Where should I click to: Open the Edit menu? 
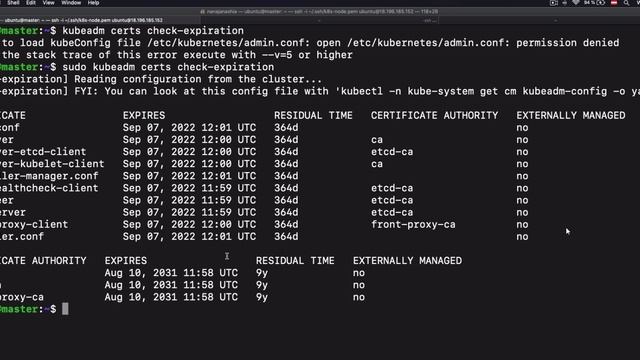click(x=31, y=2)
